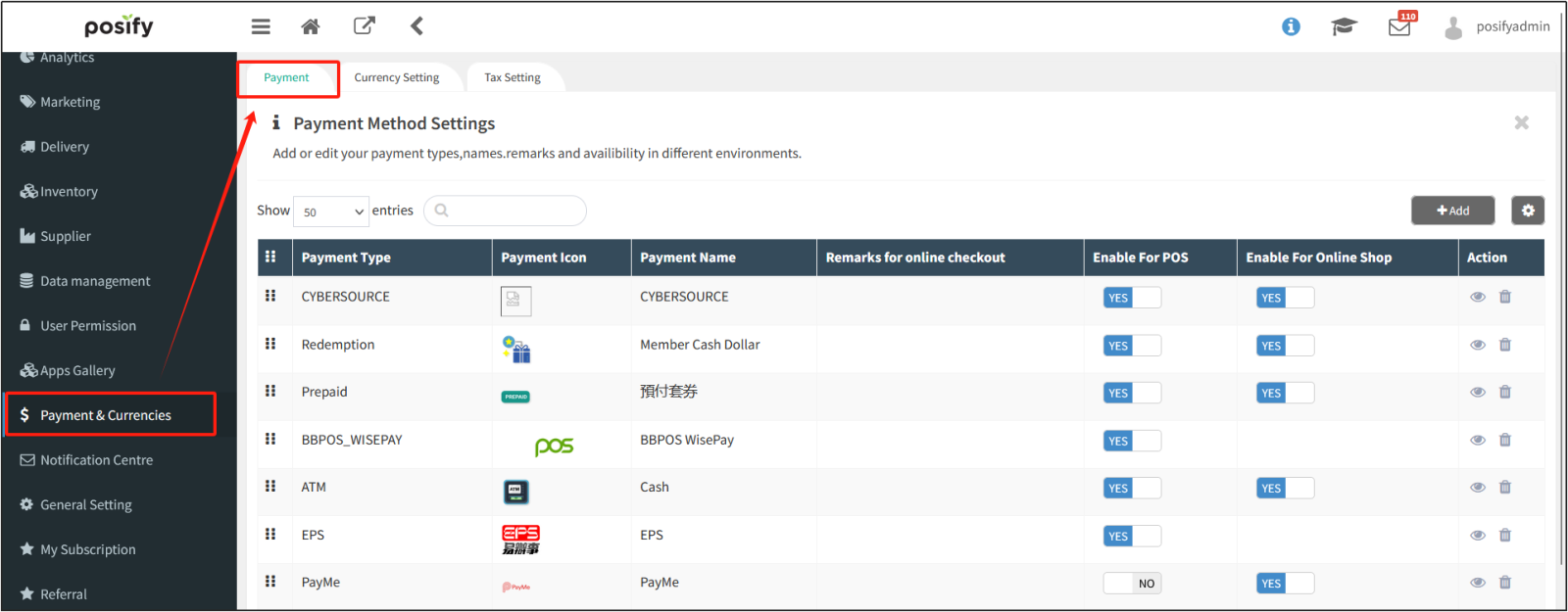Open the Show entries dropdown
The height and width of the screenshot is (612, 1568).
point(331,212)
